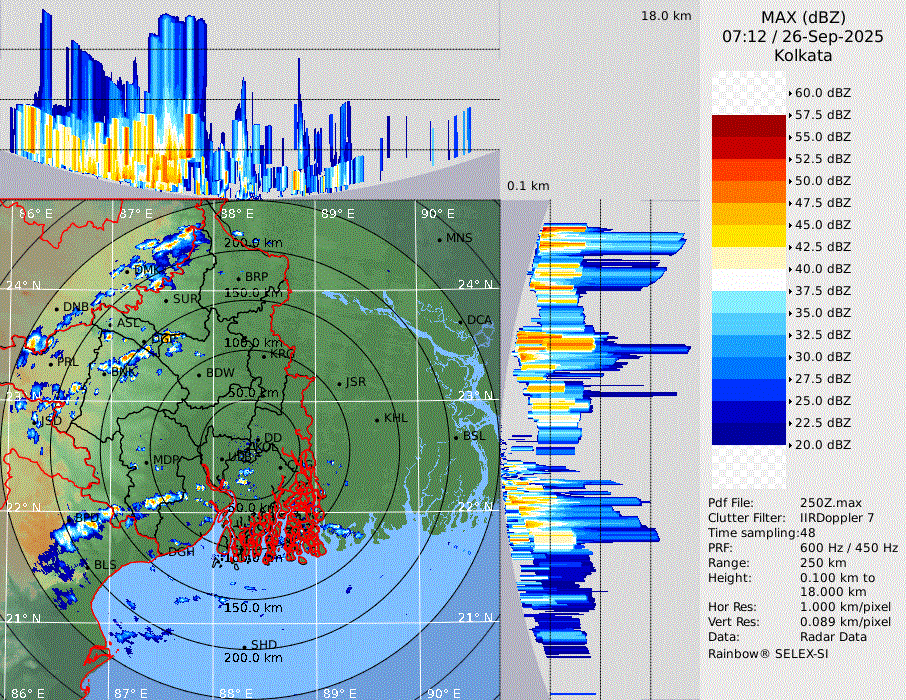Click the MAX (dBZ) title
This screenshot has height=700, width=906.
pyautogui.click(x=803, y=18)
